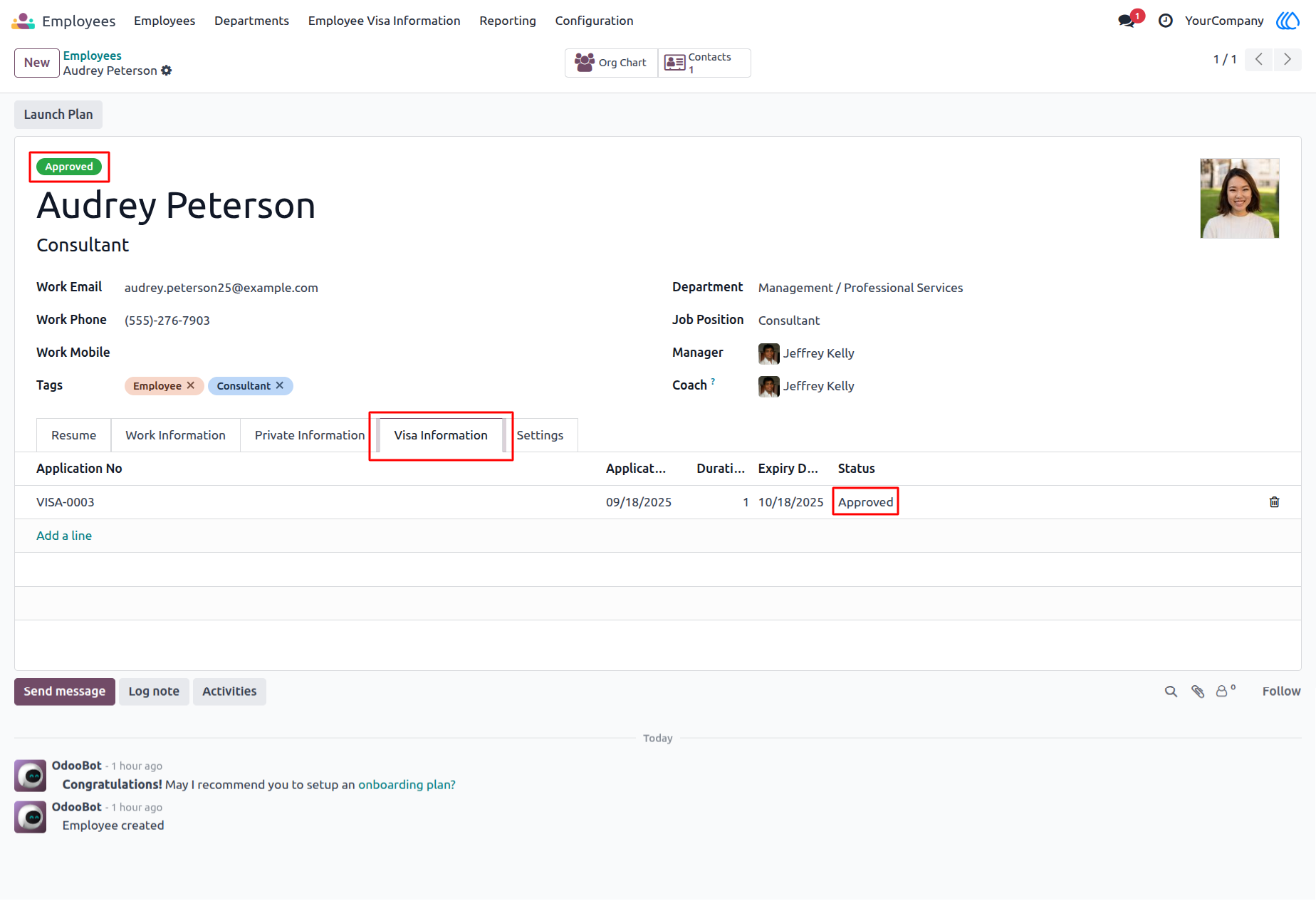Click the Coach help question mark

(713, 382)
